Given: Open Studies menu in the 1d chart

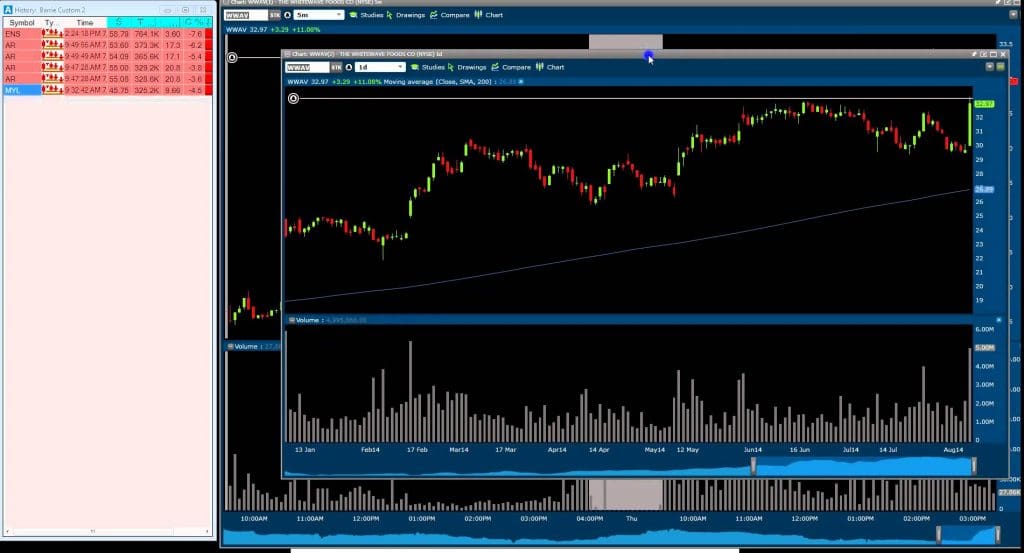Looking at the screenshot, I should click(x=433, y=67).
